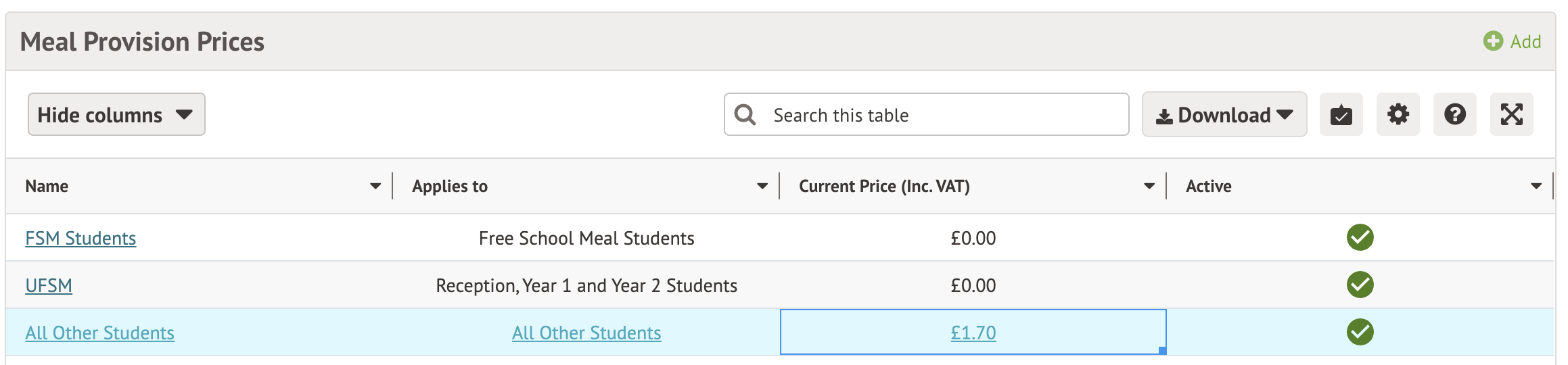The height and width of the screenshot is (365, 1568).
Task: Open All Other Students name link
Action: 99,333
